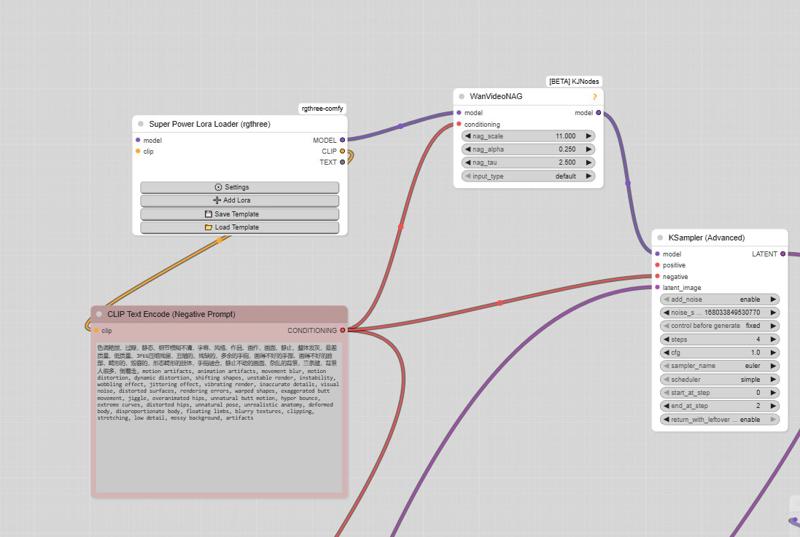The height and width of the screenshot is (537, 800).
Task: Click the CONDITIONING output port on CLIP Text Encode
Action: pos(343,330)
